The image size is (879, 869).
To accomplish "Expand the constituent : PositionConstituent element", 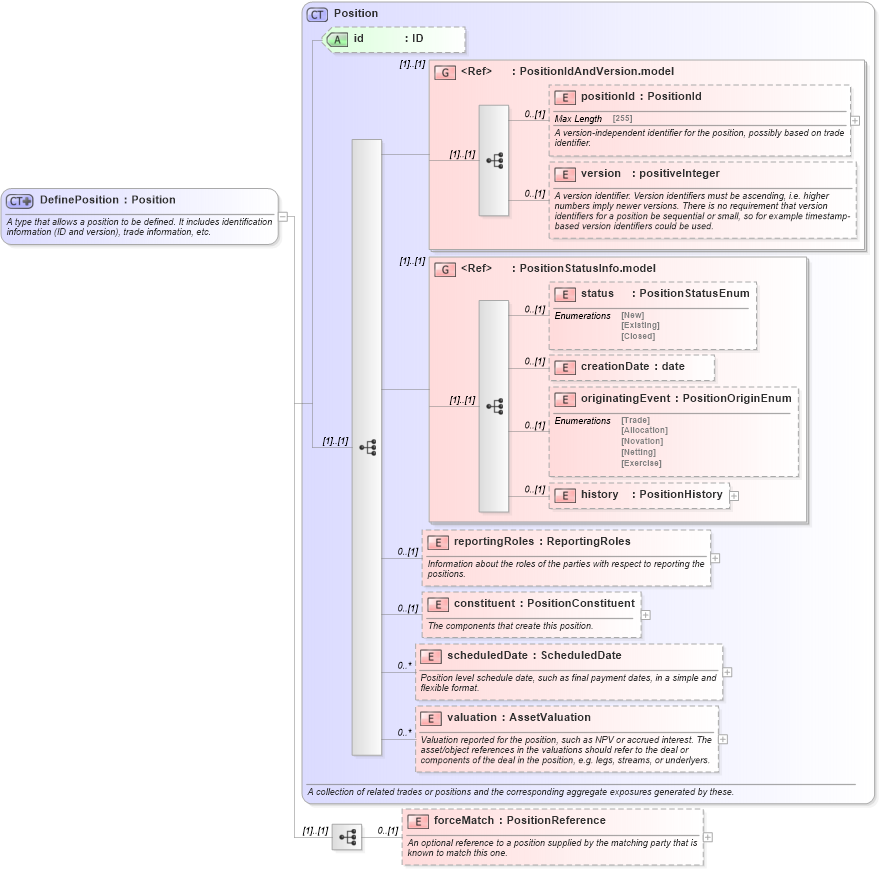I will pyautogui.click(x=646, y=614).
